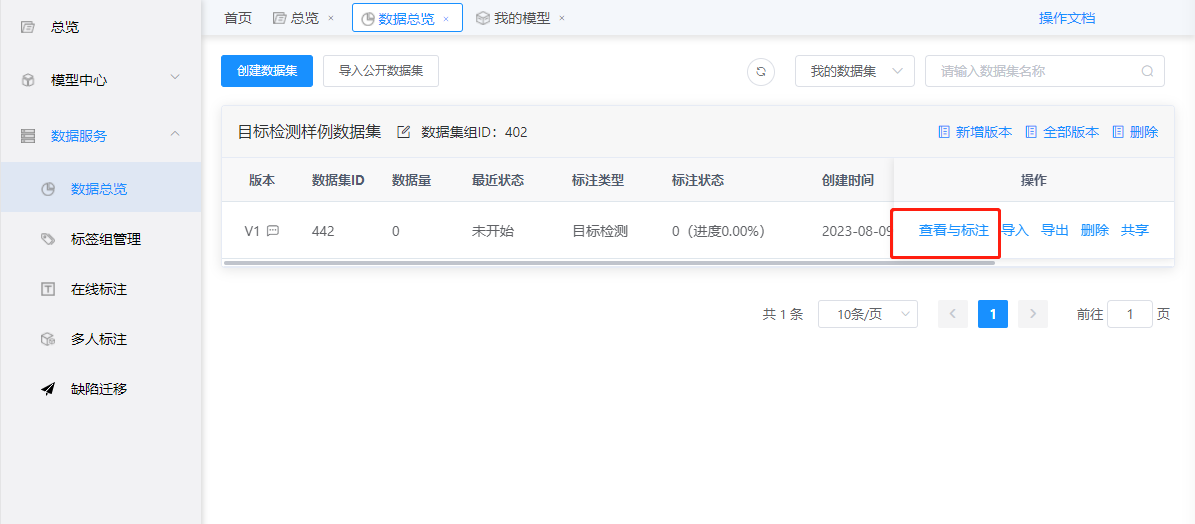Focus the dataset name search field

pyautogui.click(x=1045, y=71)
